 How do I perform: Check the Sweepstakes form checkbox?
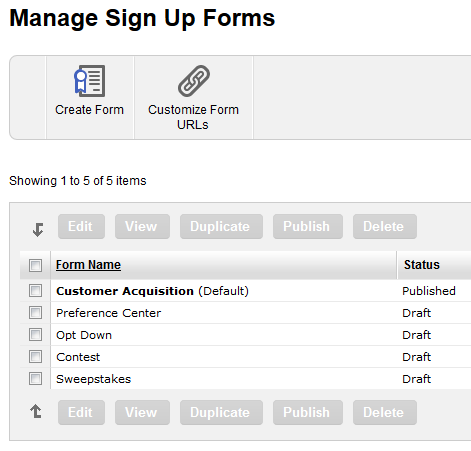coord(35,378)
